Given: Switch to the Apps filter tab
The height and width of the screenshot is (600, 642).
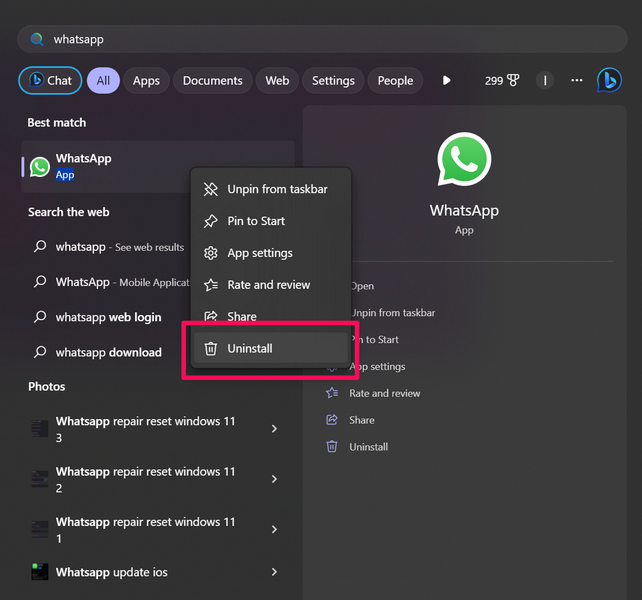Looking at the screenshot, I should 146,81.
